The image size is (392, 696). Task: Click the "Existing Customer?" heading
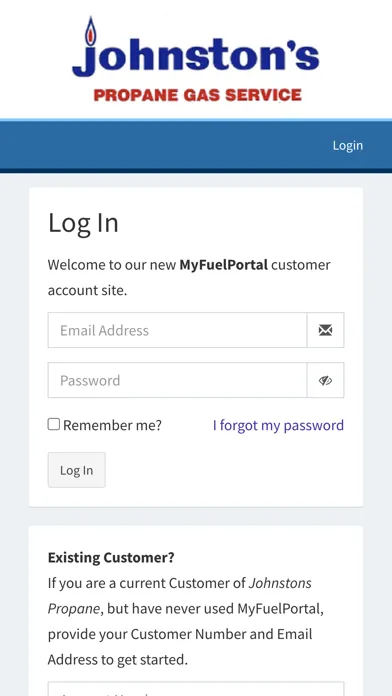[x=111, y=558]
